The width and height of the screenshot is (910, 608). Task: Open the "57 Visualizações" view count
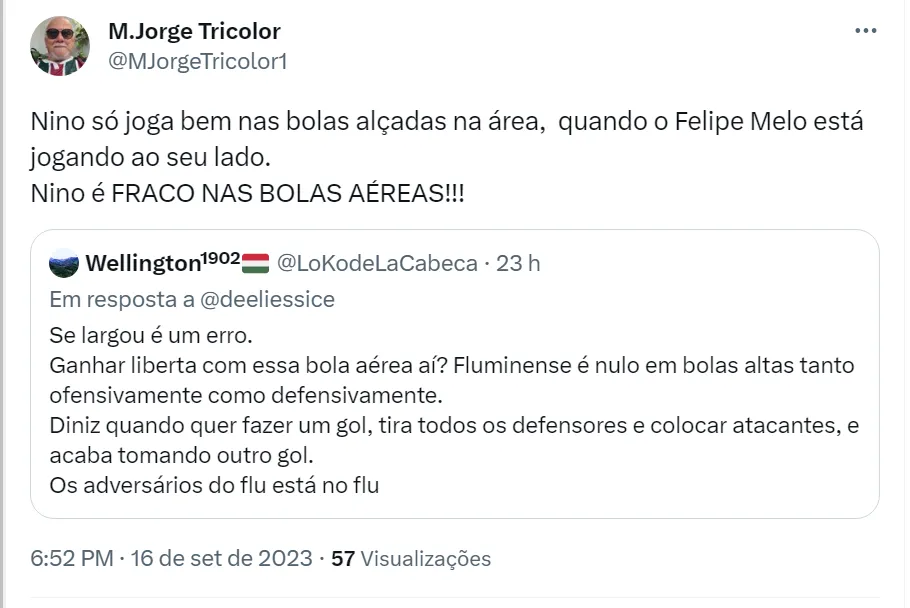pyautogui.click(x=411, y=558)
